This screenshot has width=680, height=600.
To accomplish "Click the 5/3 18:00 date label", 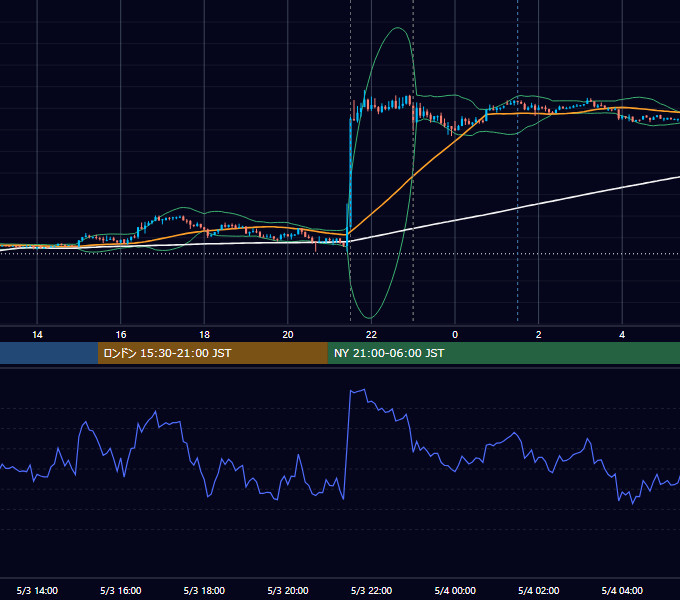I will (204, 590).
